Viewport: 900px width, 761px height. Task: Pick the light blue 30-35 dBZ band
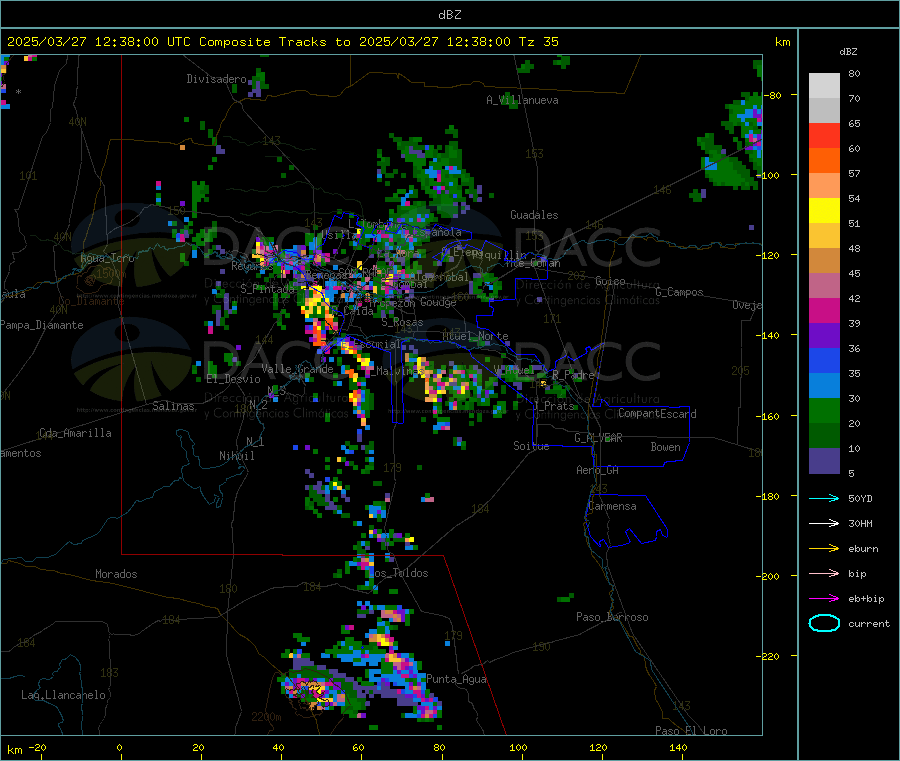tap(824, 386)
